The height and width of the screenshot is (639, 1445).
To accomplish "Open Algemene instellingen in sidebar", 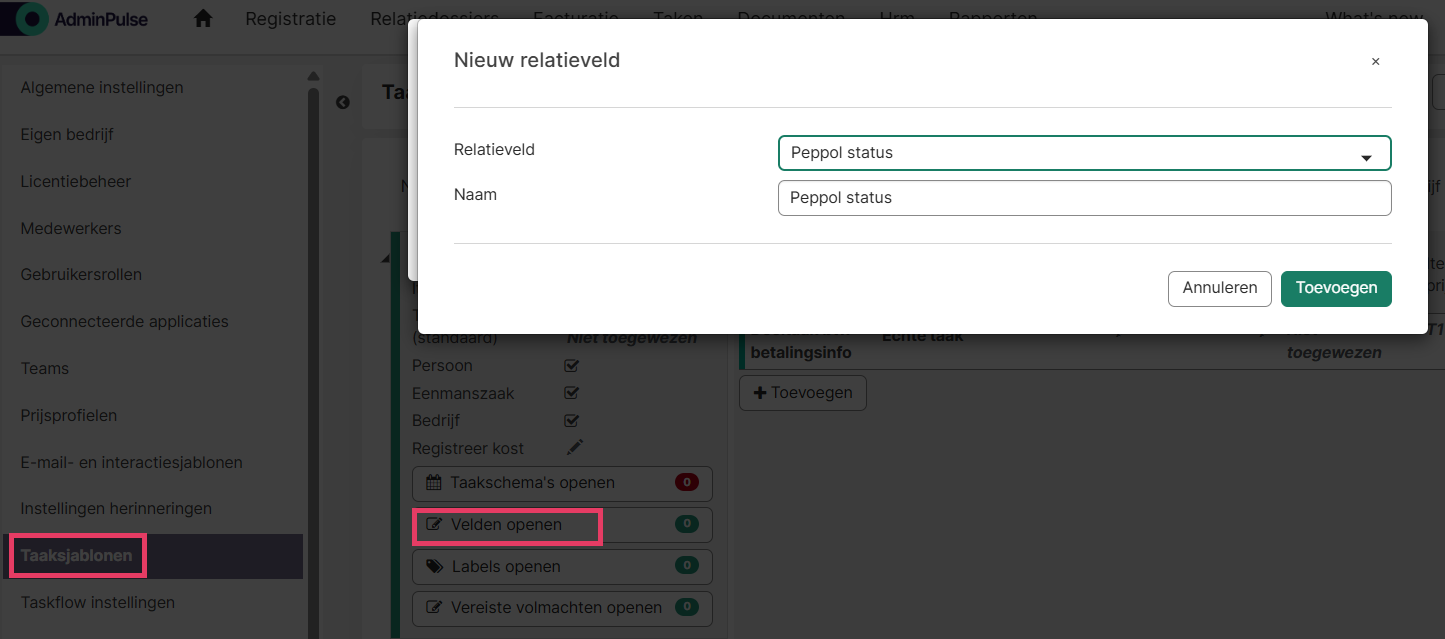I will coord(102,88).
